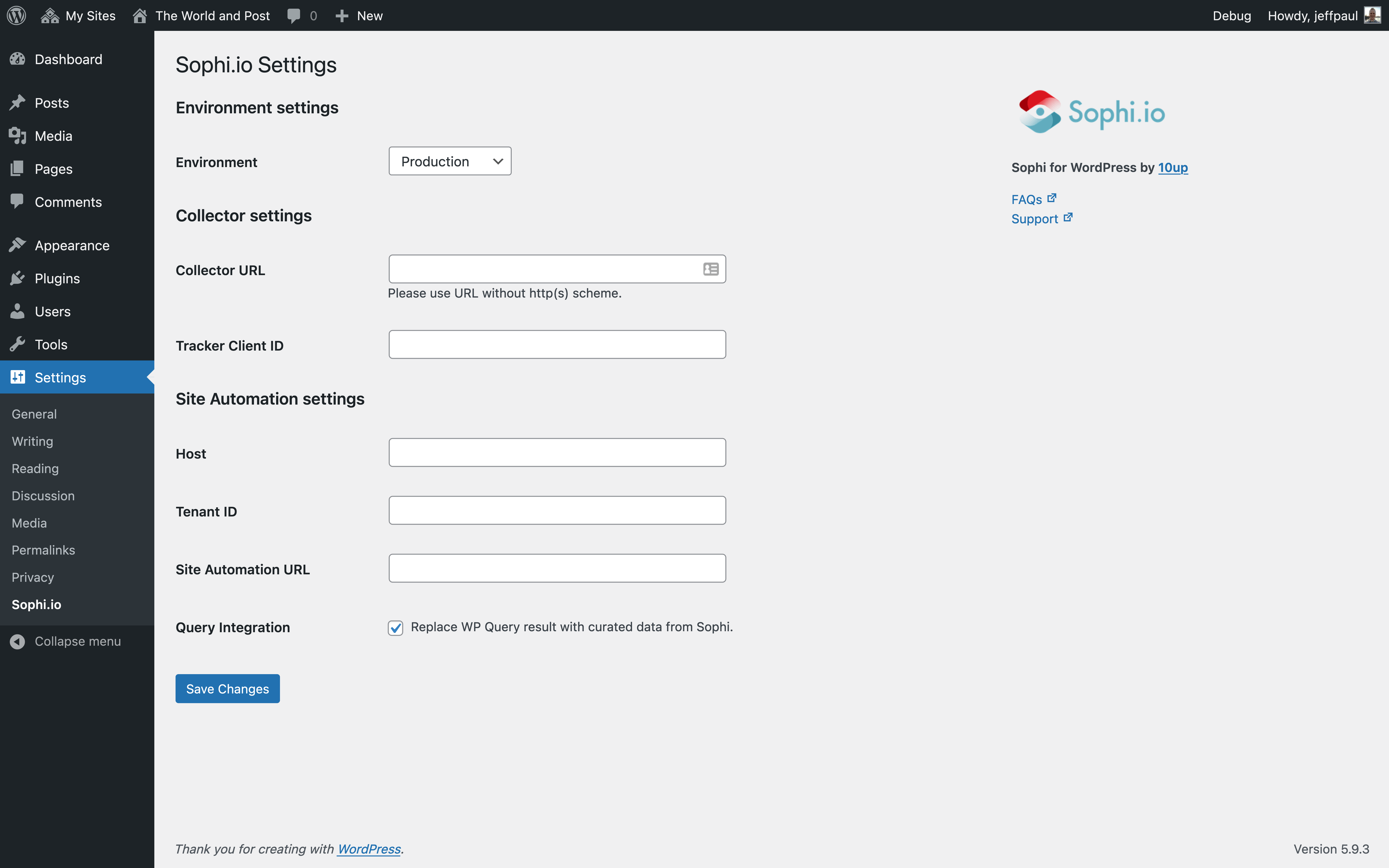This screenshot has height=868, width=1389.
Task: Click the WordPress logo icon
Action: point(17,15)
